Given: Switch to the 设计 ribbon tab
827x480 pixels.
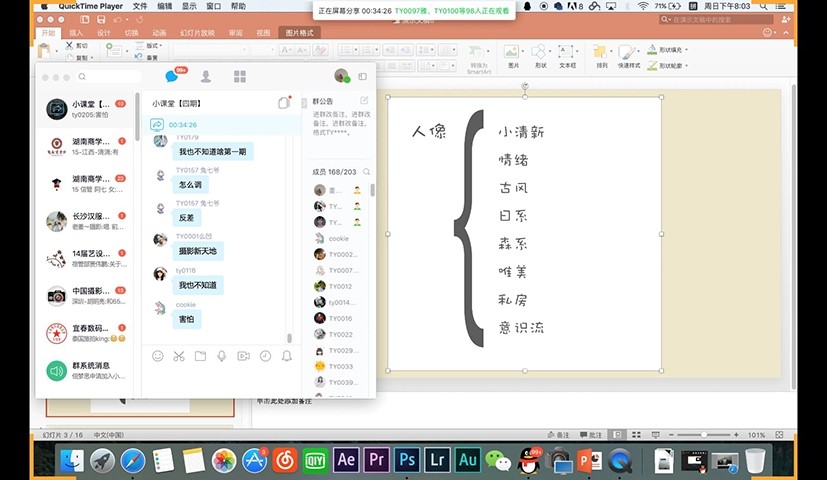Looking at the screenshot, I should tap(104, 33).
